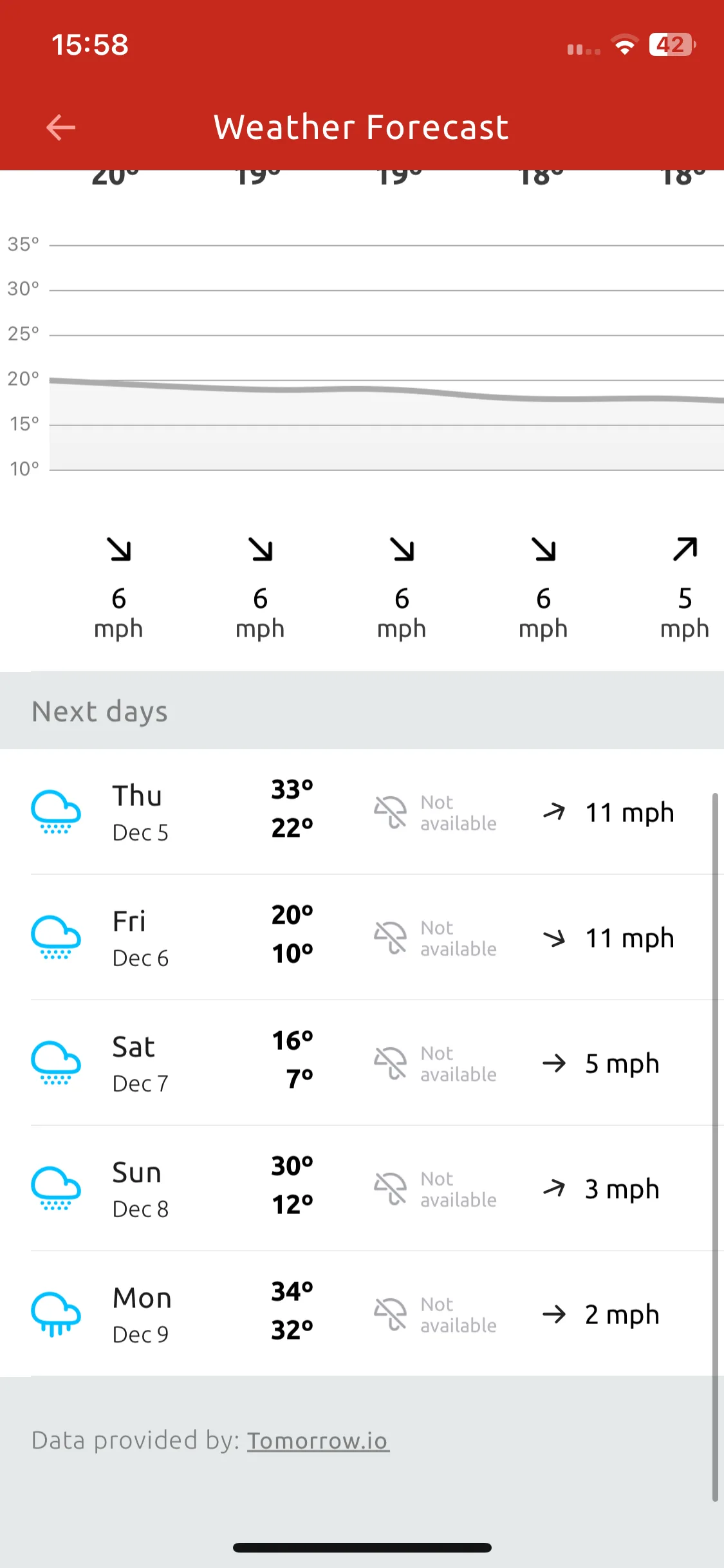Tap the temperature line on the chart
724x1568 pixels.
[386, 391]
